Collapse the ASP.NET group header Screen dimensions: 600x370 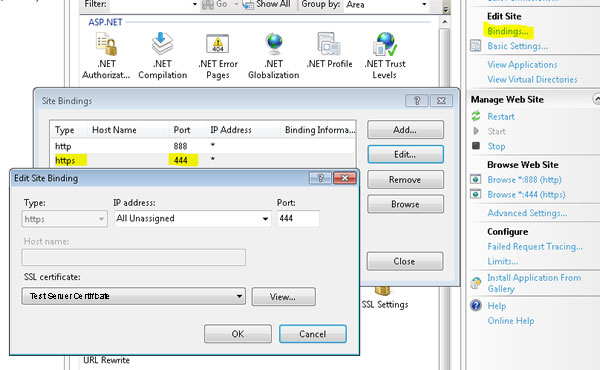pos(105,22)
